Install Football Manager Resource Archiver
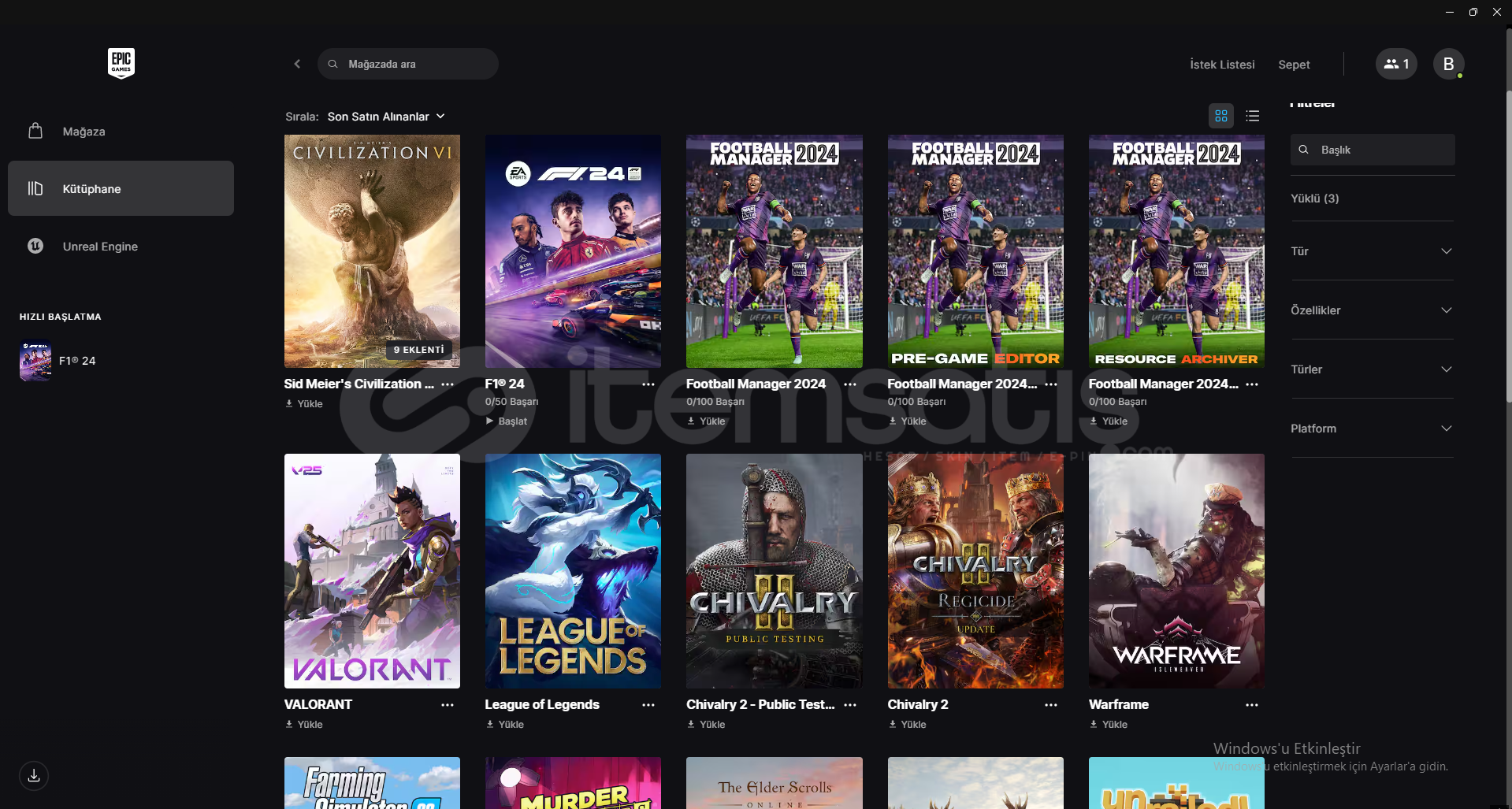 click(x=1109, y=421)
